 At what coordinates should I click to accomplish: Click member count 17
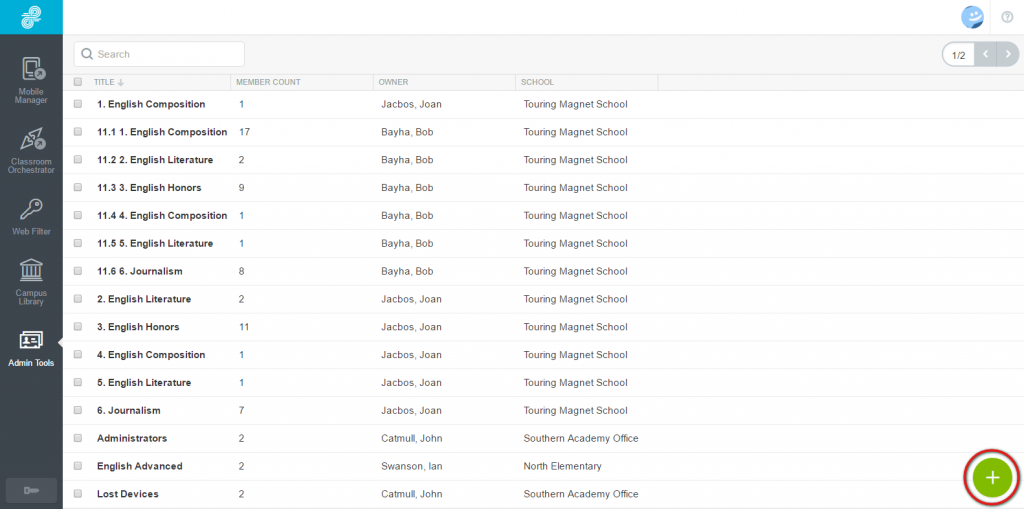point(244,132)
